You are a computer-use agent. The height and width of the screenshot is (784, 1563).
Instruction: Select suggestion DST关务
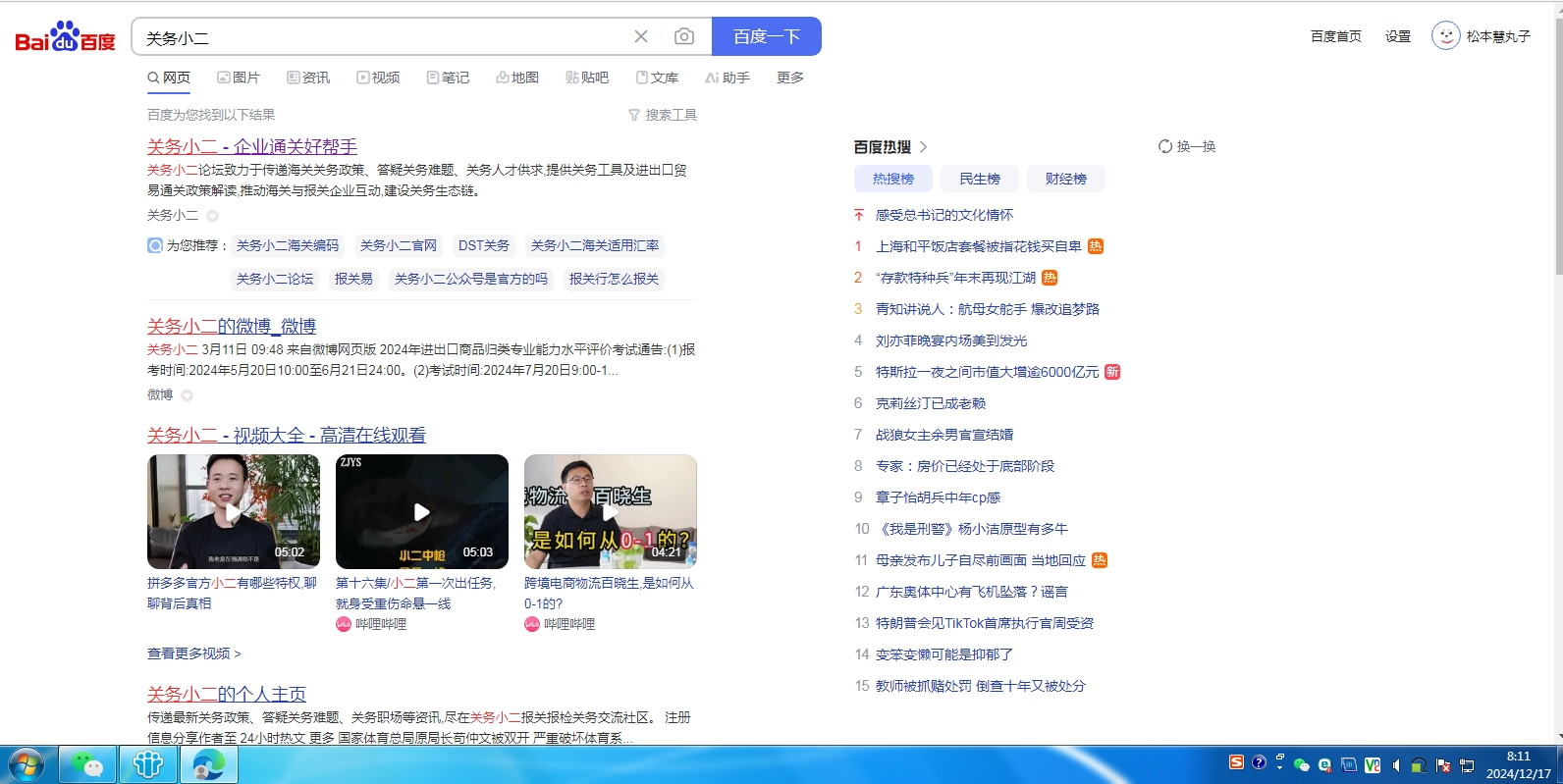(484, 245)
